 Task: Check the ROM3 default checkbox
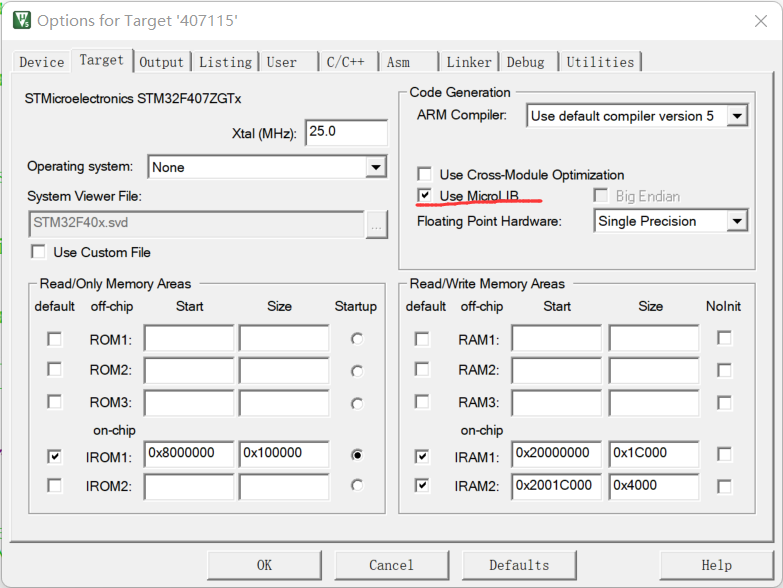pos(54,402)
